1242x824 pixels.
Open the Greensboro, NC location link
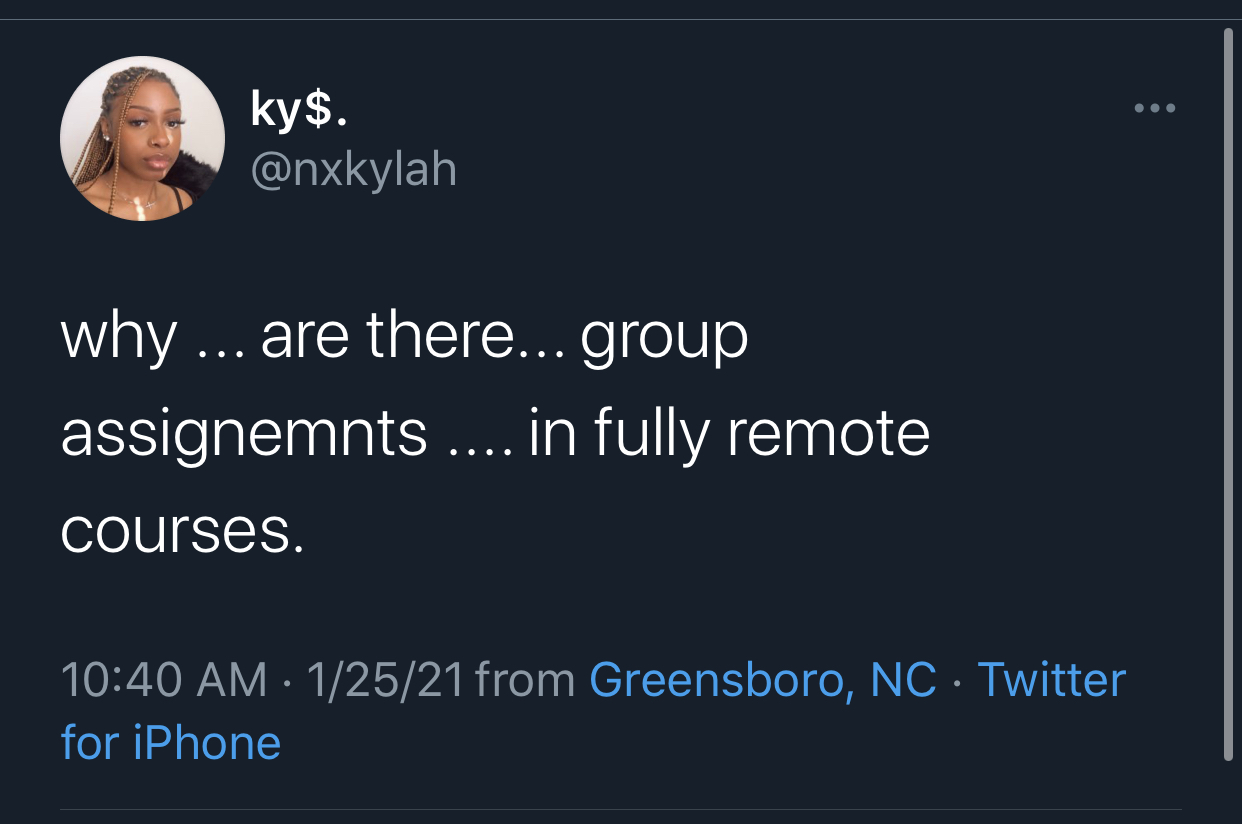763,680
